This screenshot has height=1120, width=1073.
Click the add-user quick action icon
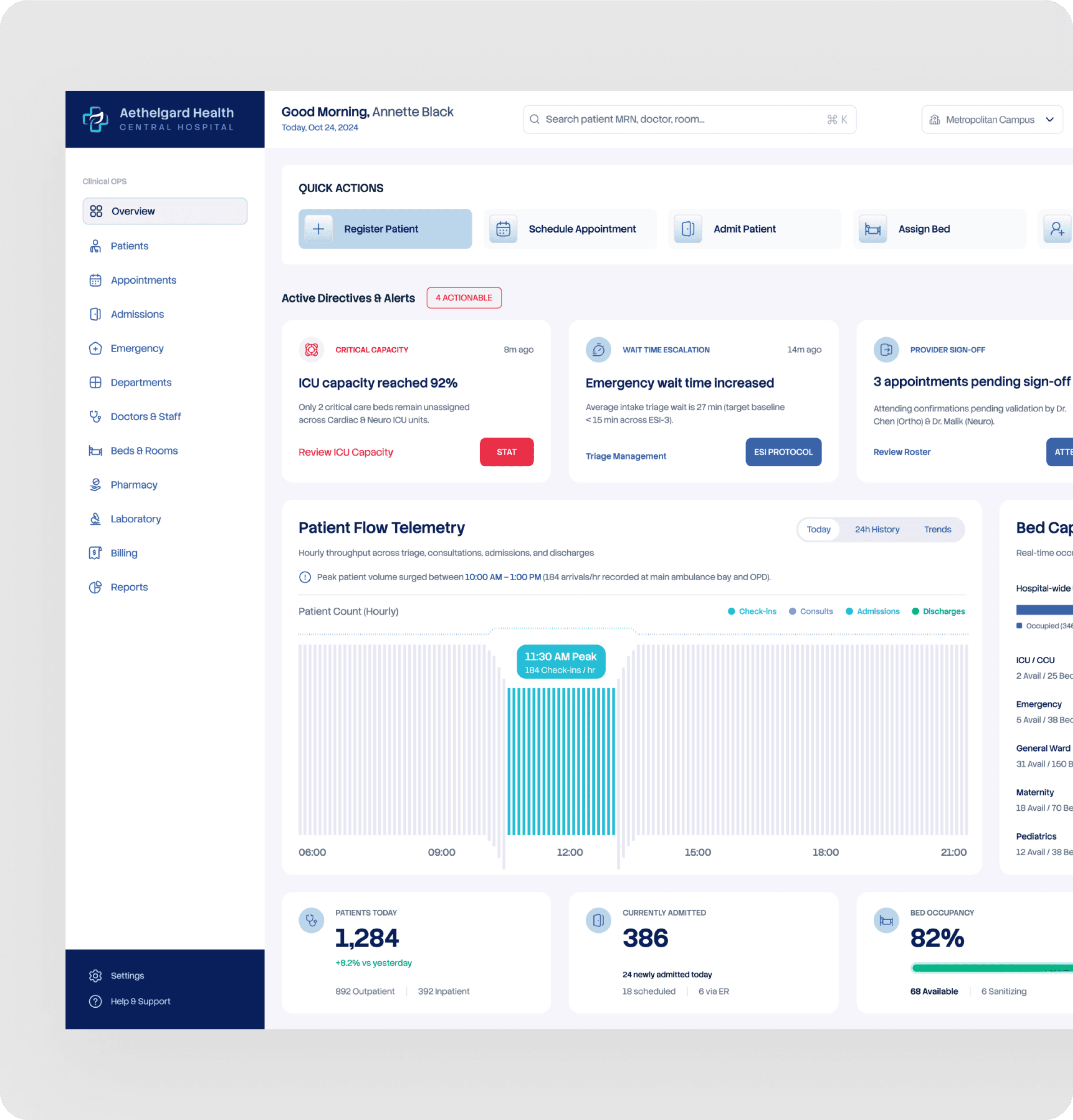click(1057, 229)
